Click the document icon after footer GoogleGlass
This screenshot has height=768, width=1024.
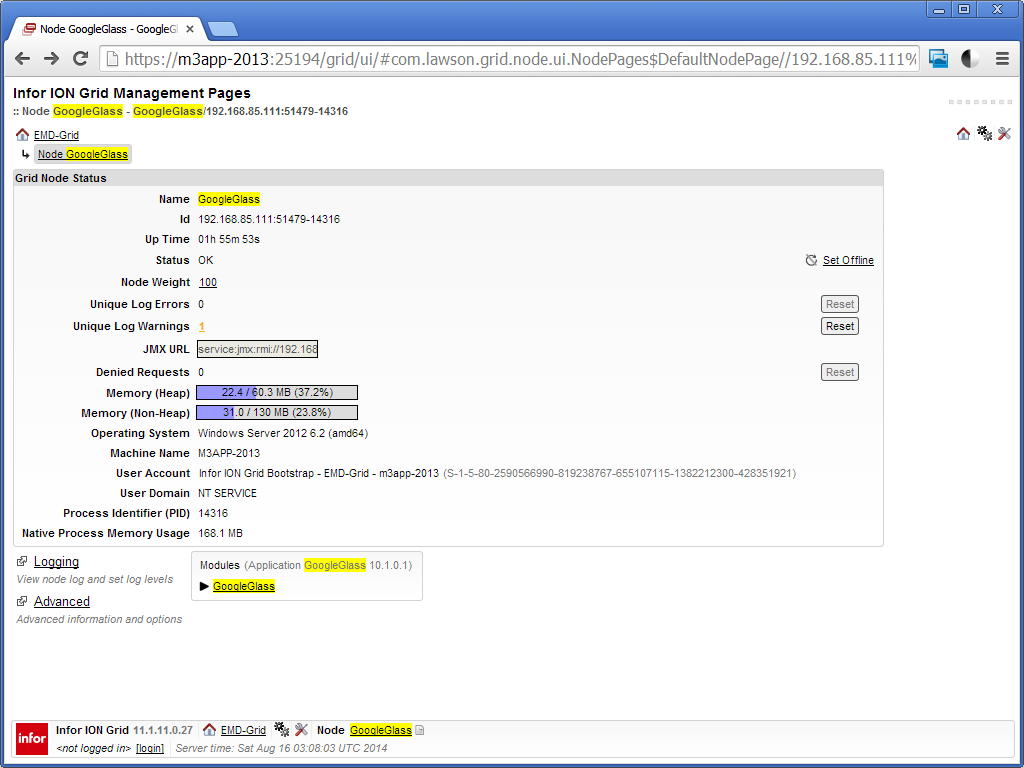click(420, 731)
